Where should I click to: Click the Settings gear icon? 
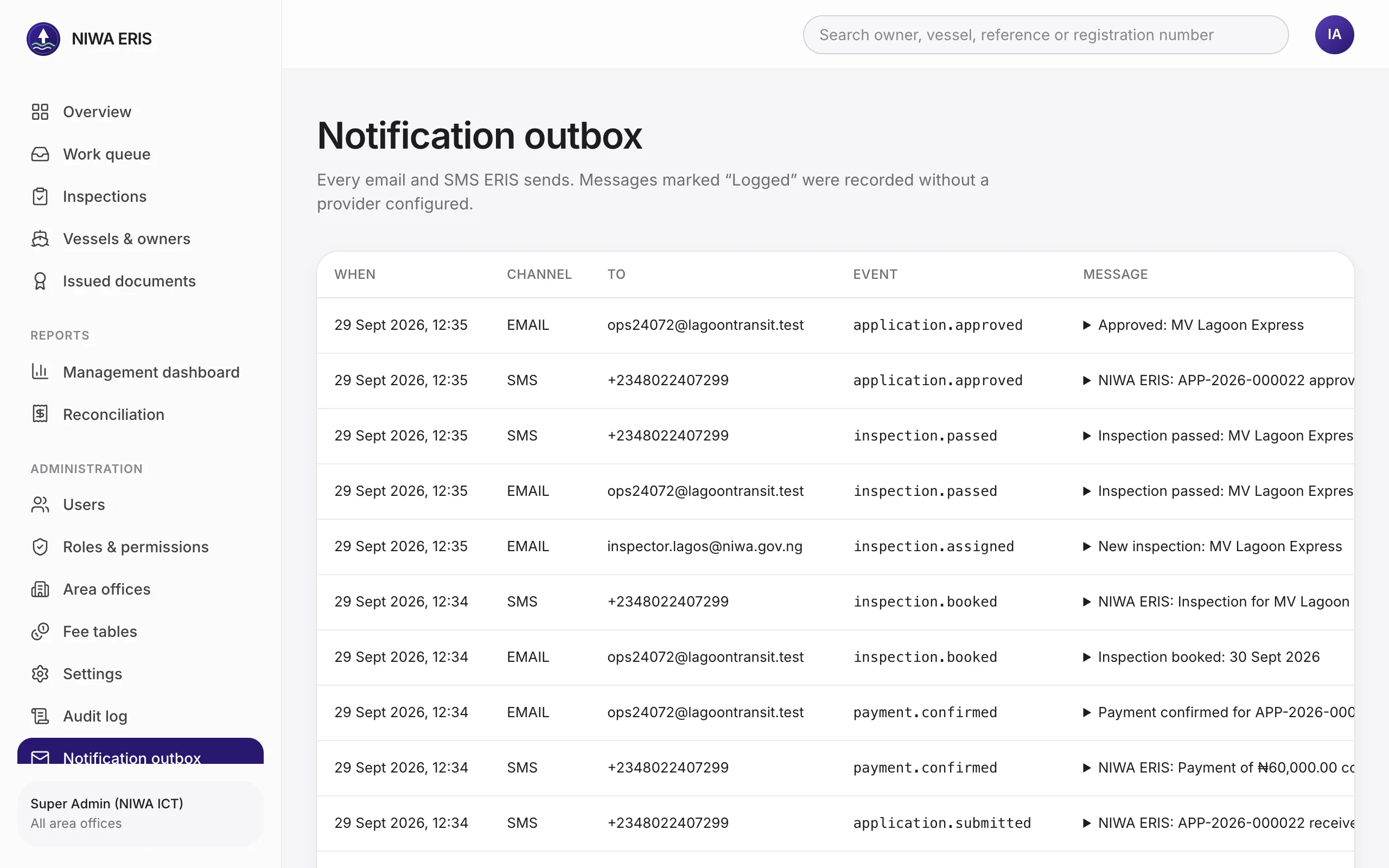click(40, 673)
